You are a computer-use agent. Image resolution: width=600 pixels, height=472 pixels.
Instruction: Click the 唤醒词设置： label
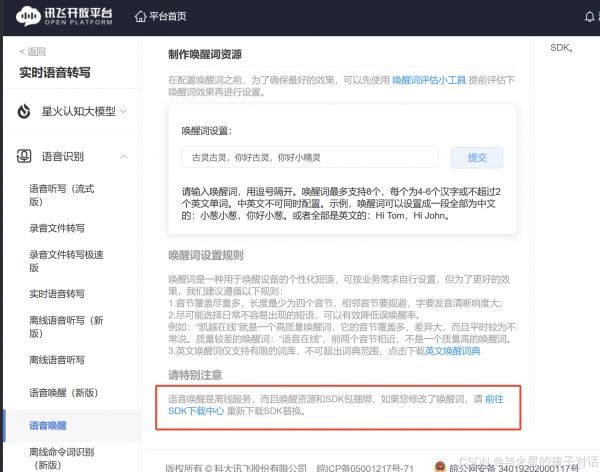(207, 131)
